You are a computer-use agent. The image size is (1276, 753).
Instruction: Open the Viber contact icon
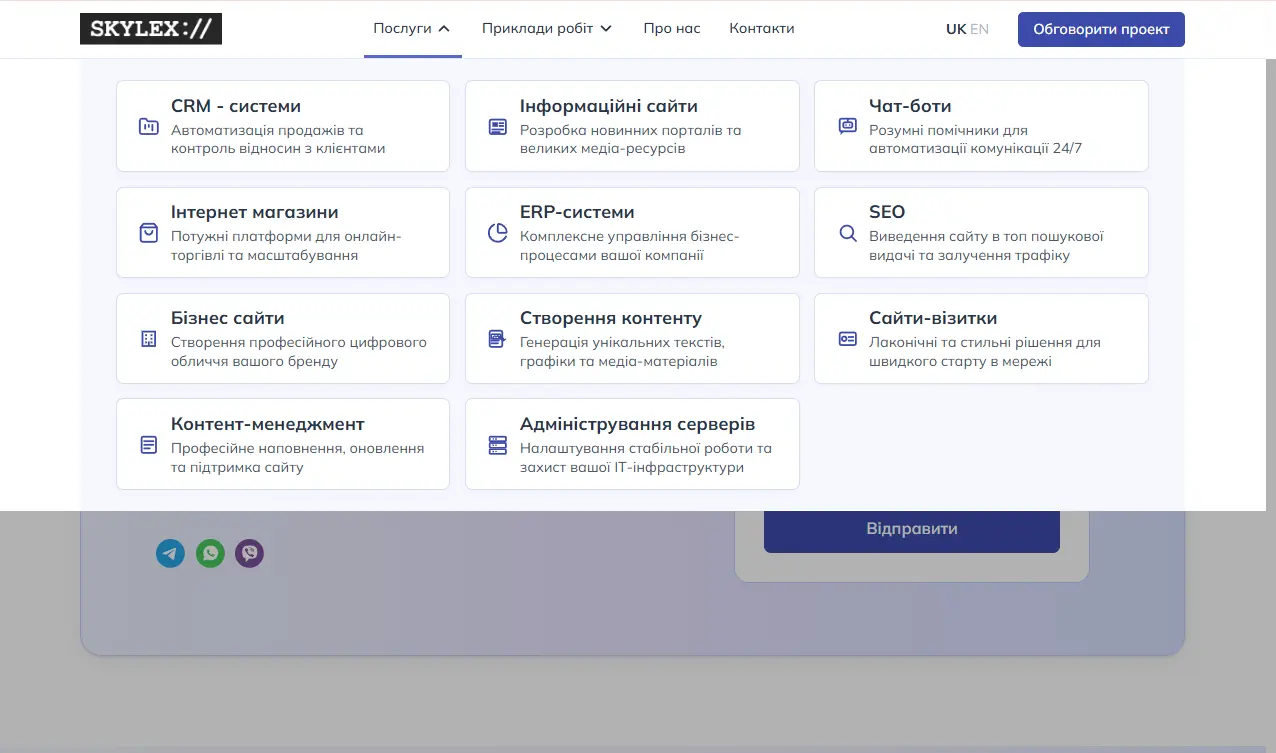click(249, 553)
